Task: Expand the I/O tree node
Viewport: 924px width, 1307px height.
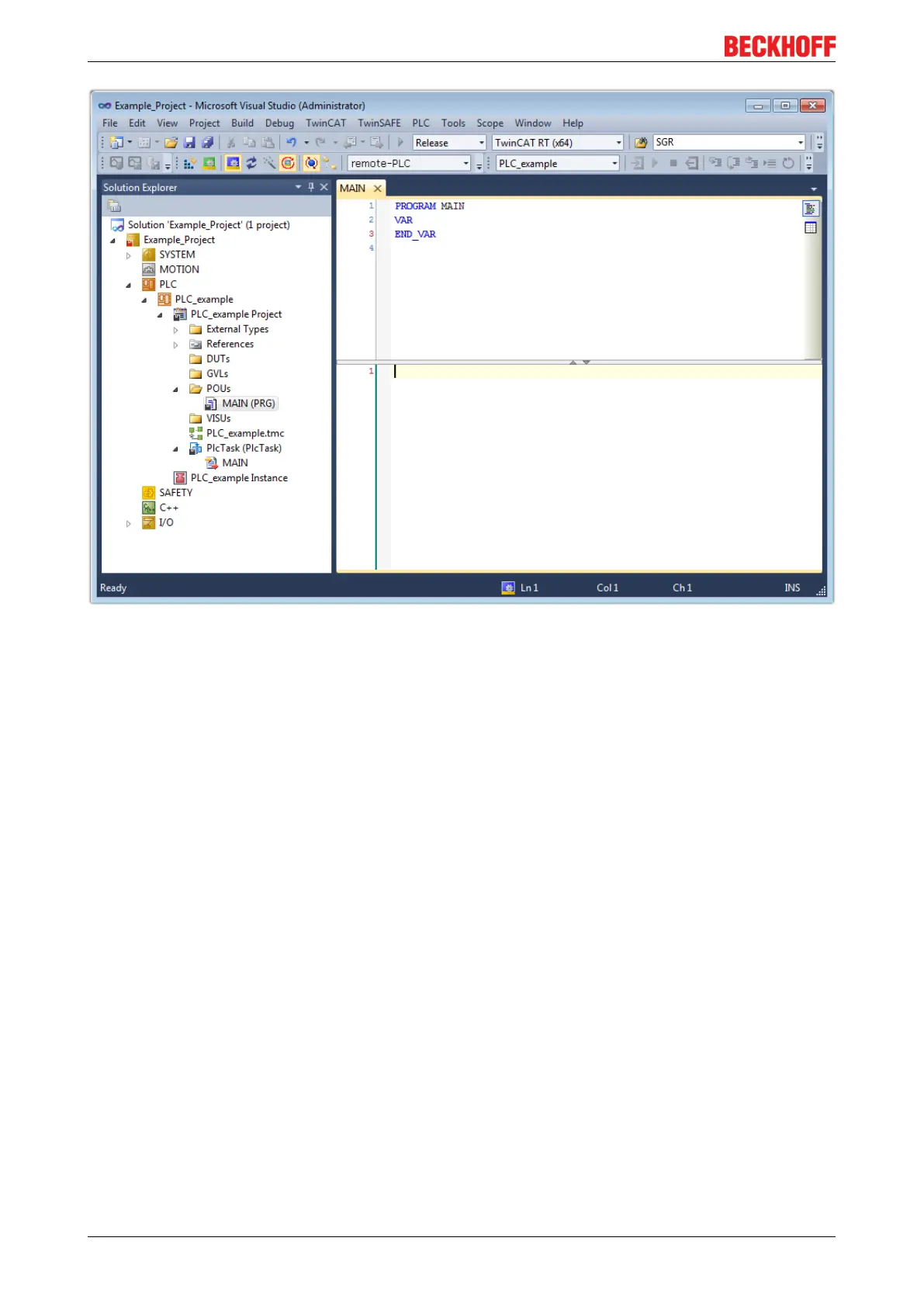Action: (129, 524)
